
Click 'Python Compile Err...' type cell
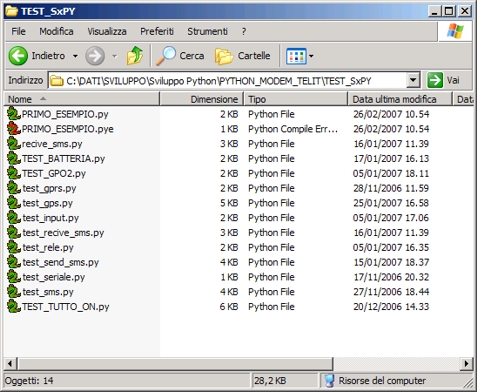point(293,129)
